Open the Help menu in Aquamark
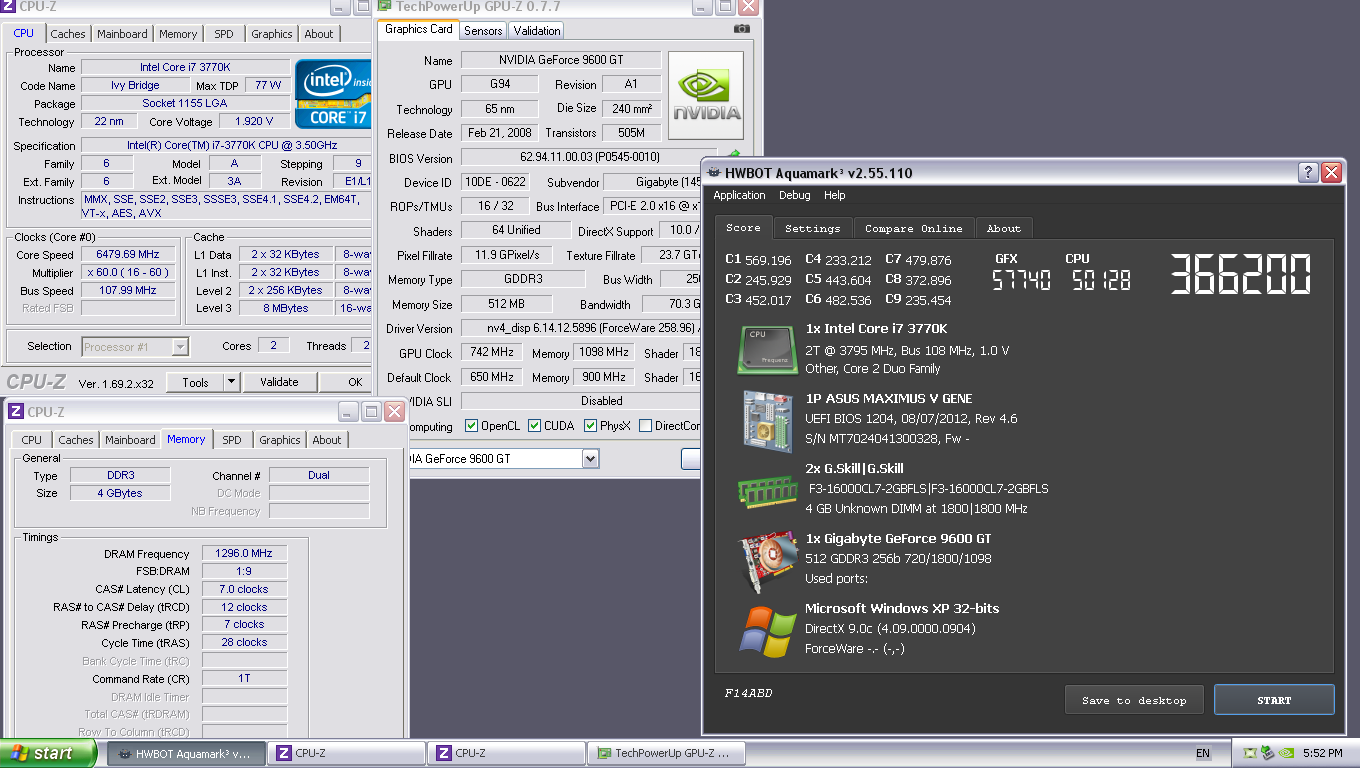 (834, 195)
